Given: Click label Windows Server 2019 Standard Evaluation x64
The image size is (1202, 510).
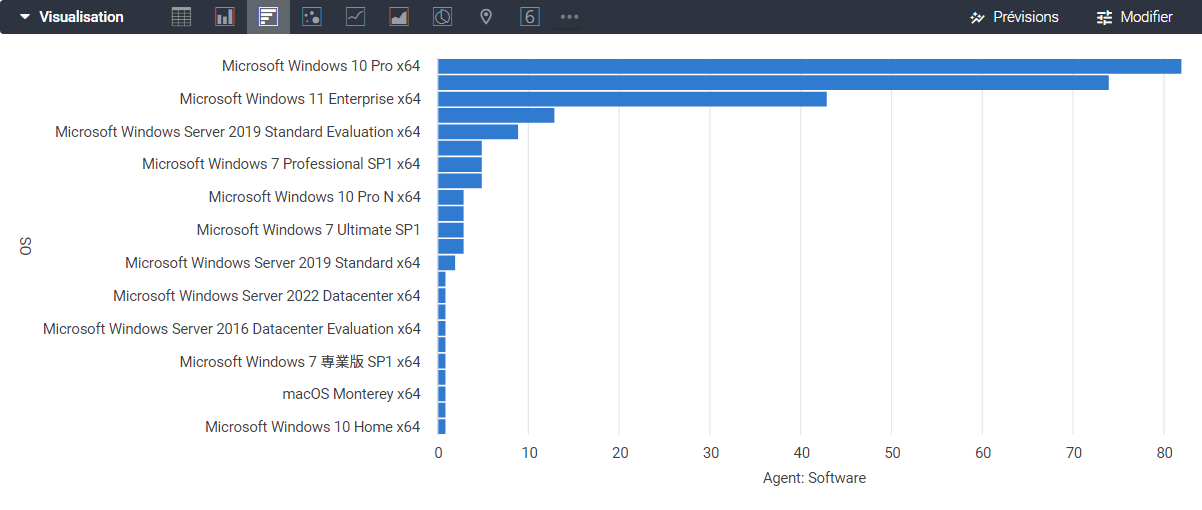Looking at the screenshot, I should click(238, 132).
